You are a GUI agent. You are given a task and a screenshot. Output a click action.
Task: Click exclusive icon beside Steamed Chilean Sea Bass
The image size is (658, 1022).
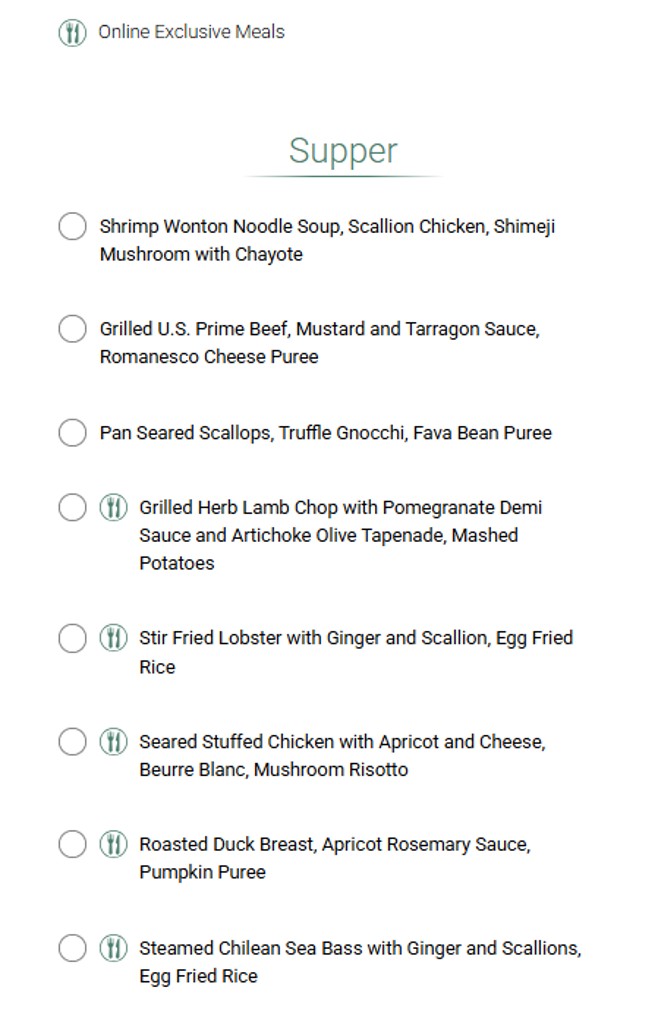pyautogui.click(x=113, y=948)
